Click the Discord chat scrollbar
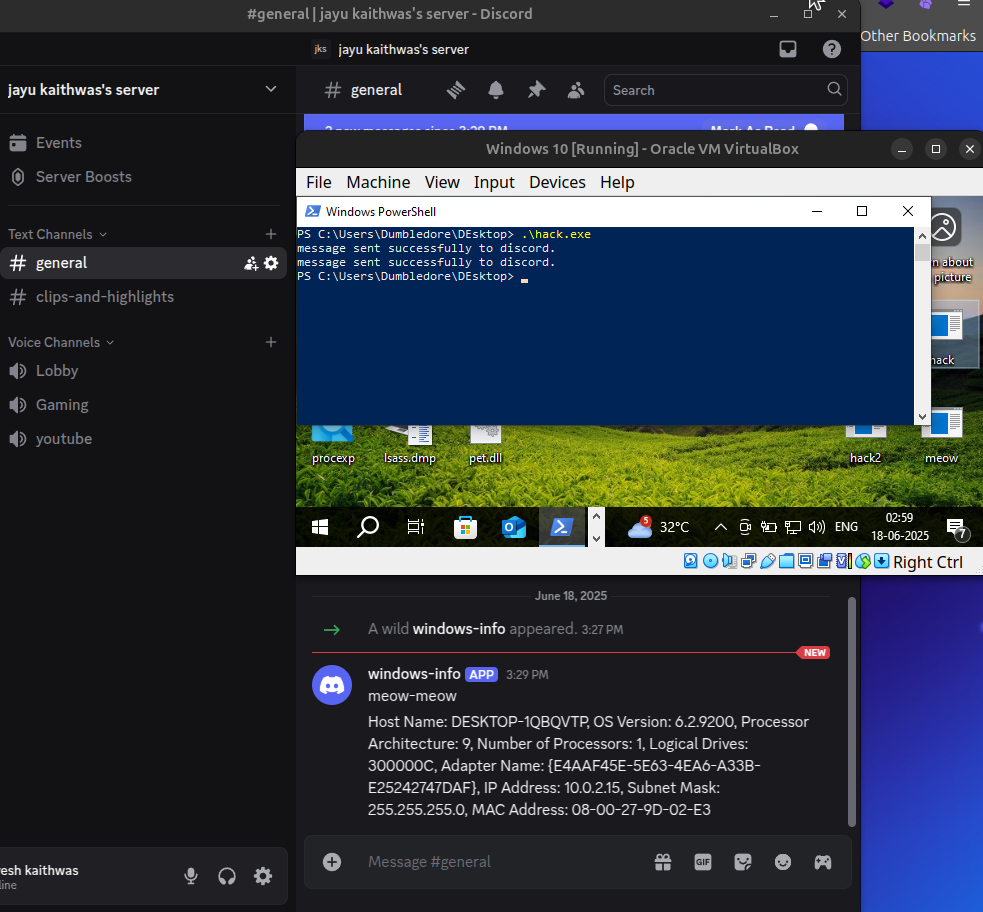This screenshot has width=983, height=912. (851, 712)
